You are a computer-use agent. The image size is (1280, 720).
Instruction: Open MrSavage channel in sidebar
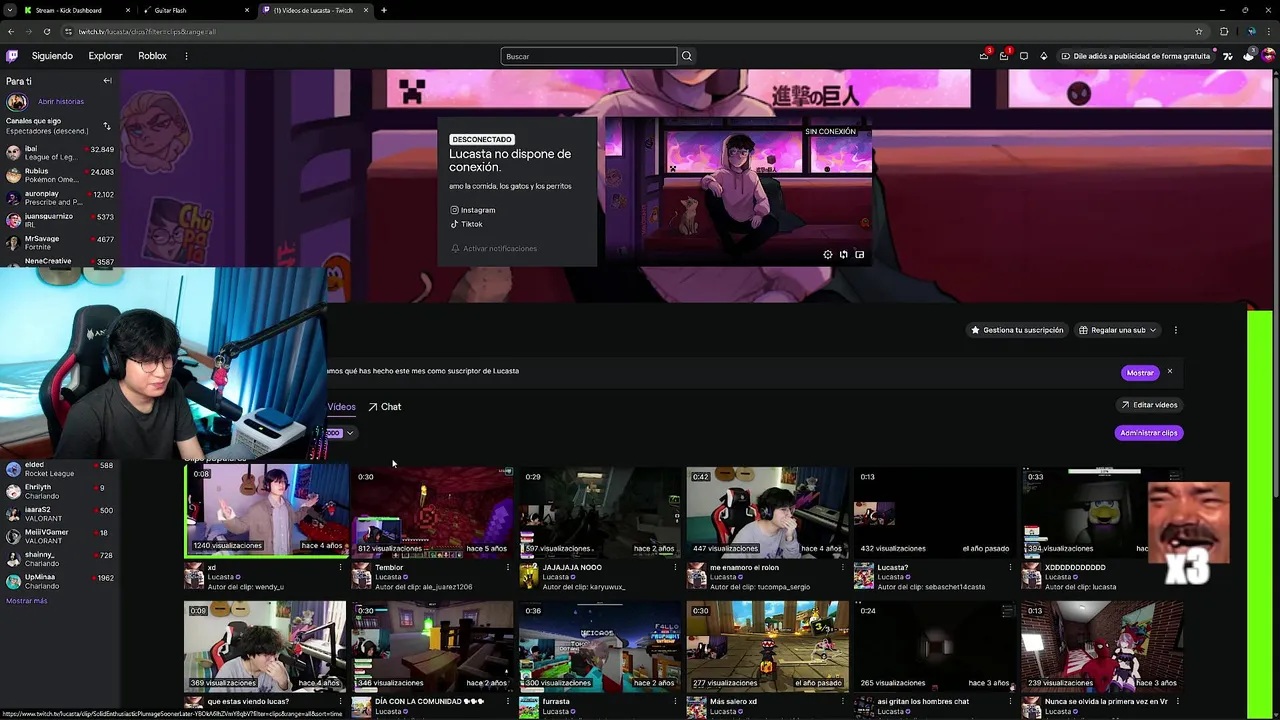(60, 243)
